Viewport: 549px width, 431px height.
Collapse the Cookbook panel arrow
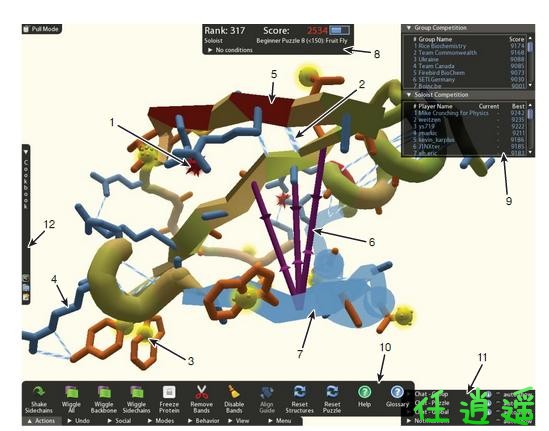pos(26,152)
